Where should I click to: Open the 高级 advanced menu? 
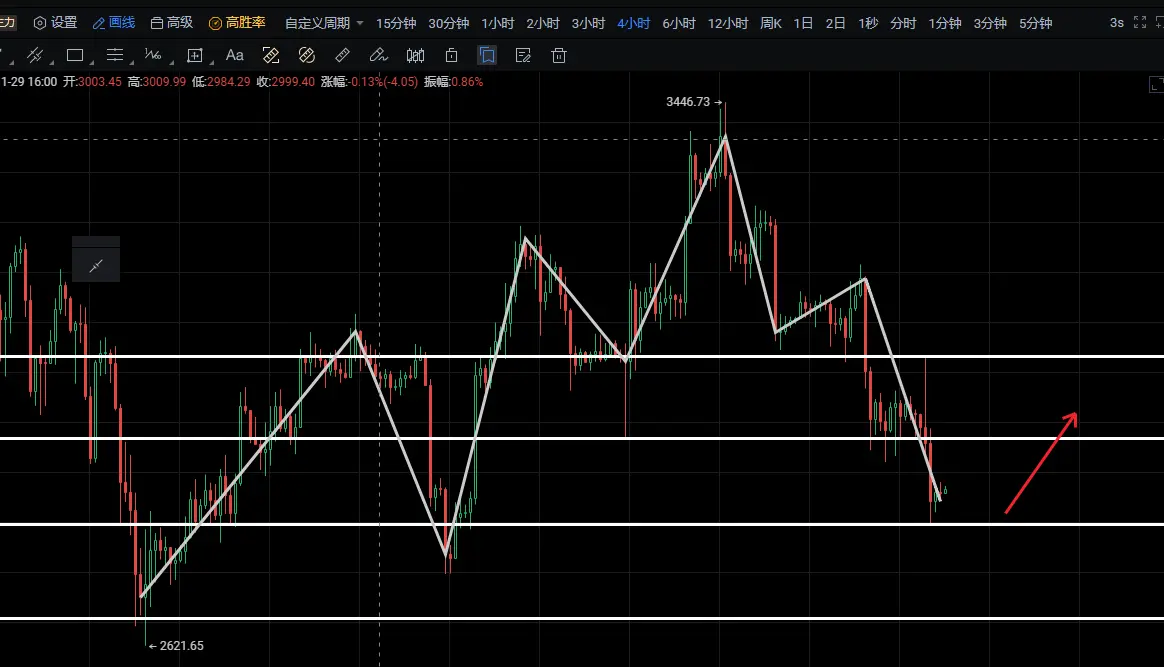(x=171, y=23)
